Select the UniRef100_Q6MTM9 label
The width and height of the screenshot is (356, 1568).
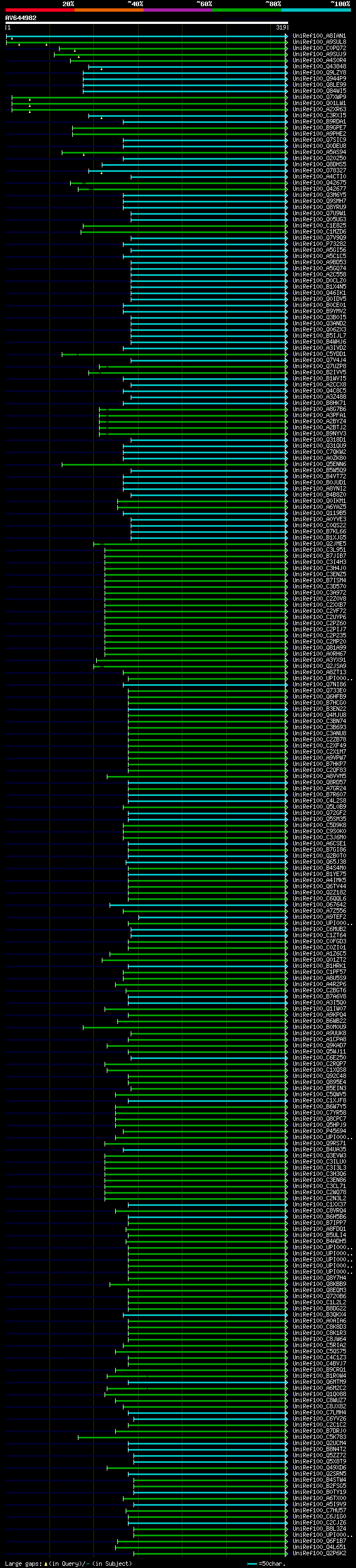pyautogui.click(x=319, y=1382)
